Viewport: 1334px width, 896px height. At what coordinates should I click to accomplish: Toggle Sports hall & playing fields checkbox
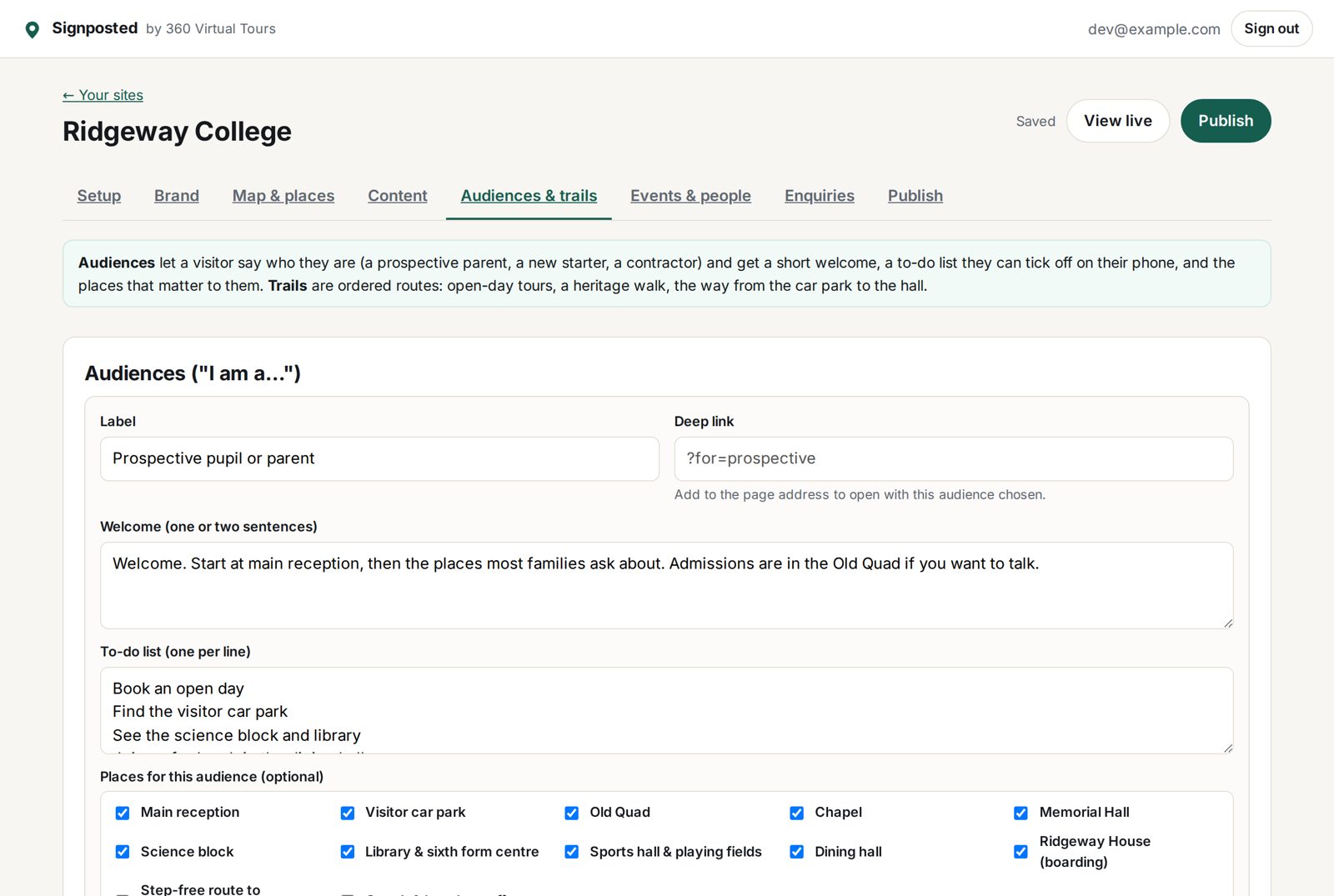pyautogui.click(x=572, y=852)
